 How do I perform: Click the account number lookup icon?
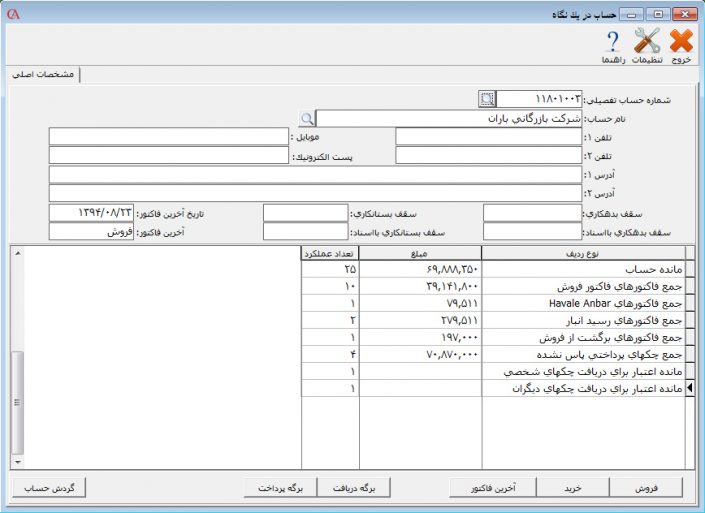487,99
